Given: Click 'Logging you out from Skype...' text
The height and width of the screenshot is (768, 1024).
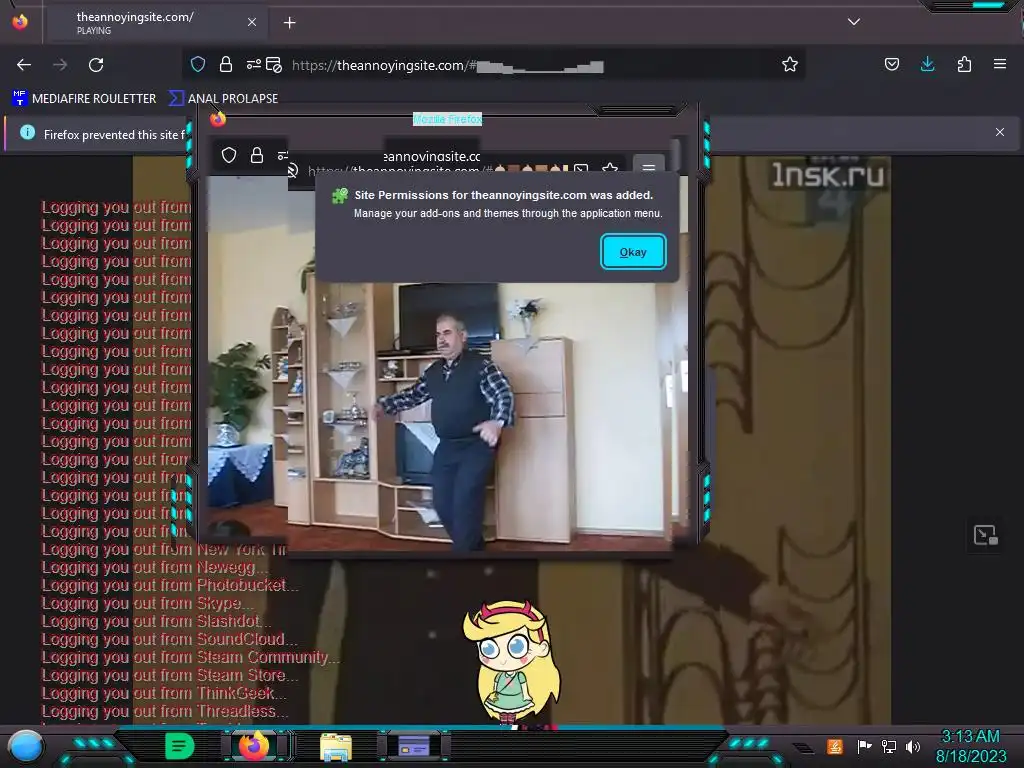Looking at the screenshot, I should (148, 603).
